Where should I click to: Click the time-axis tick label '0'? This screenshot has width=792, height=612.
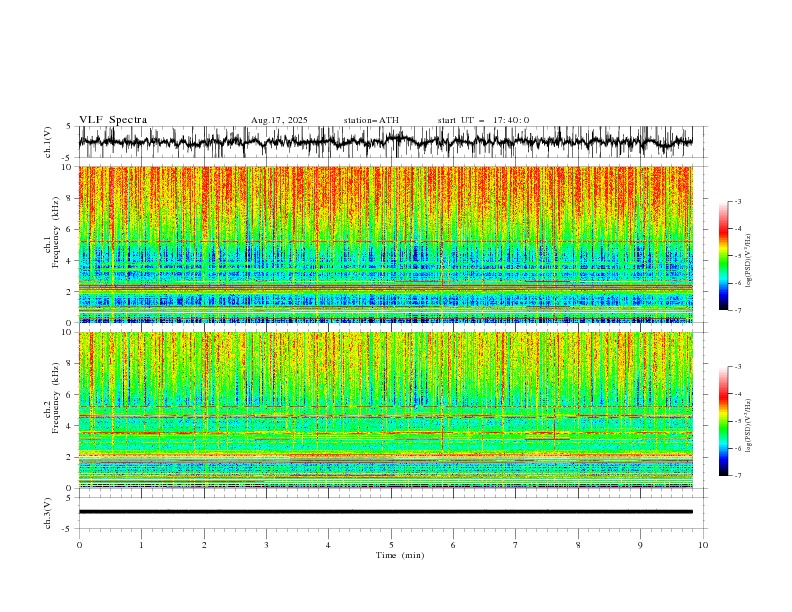[79, 545]
